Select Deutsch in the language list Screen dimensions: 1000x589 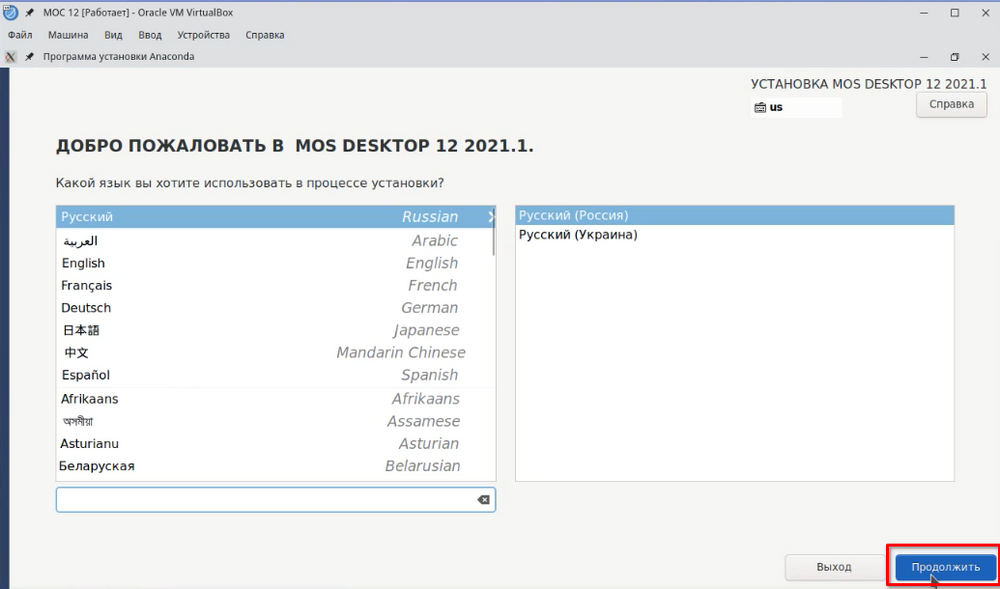86,308
